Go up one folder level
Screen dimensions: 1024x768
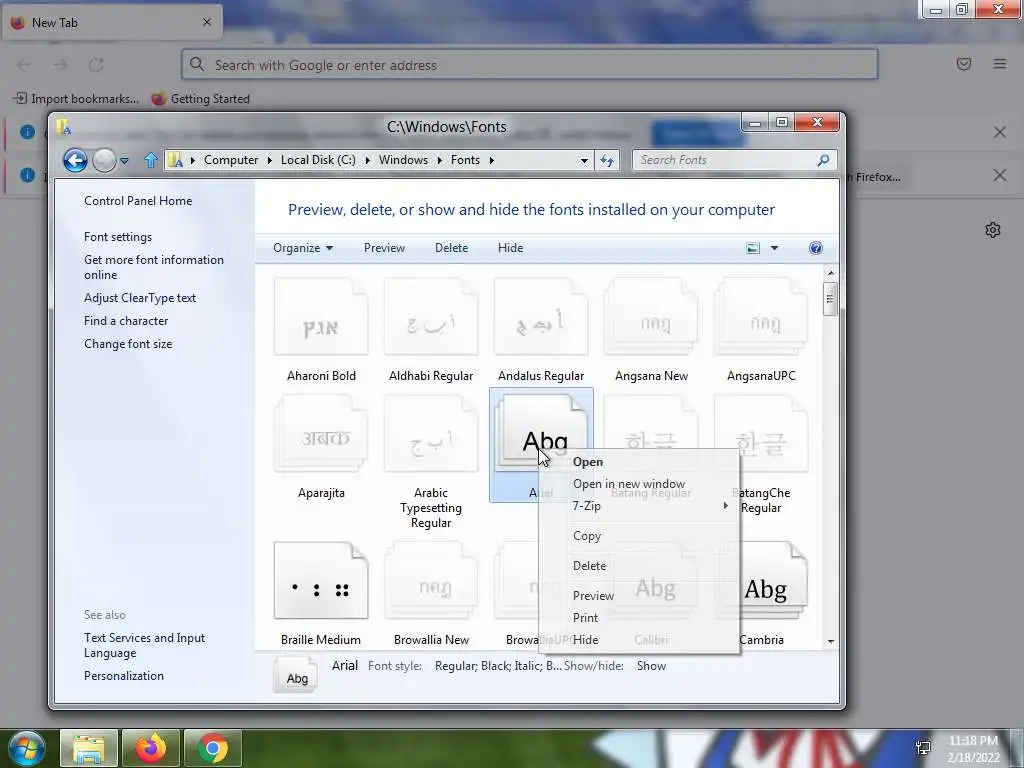pos(151,160)
